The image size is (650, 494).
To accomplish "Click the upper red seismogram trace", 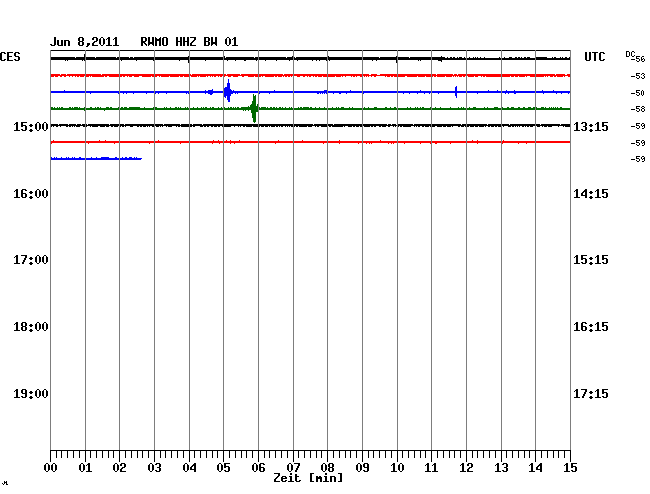I will 310,75.
